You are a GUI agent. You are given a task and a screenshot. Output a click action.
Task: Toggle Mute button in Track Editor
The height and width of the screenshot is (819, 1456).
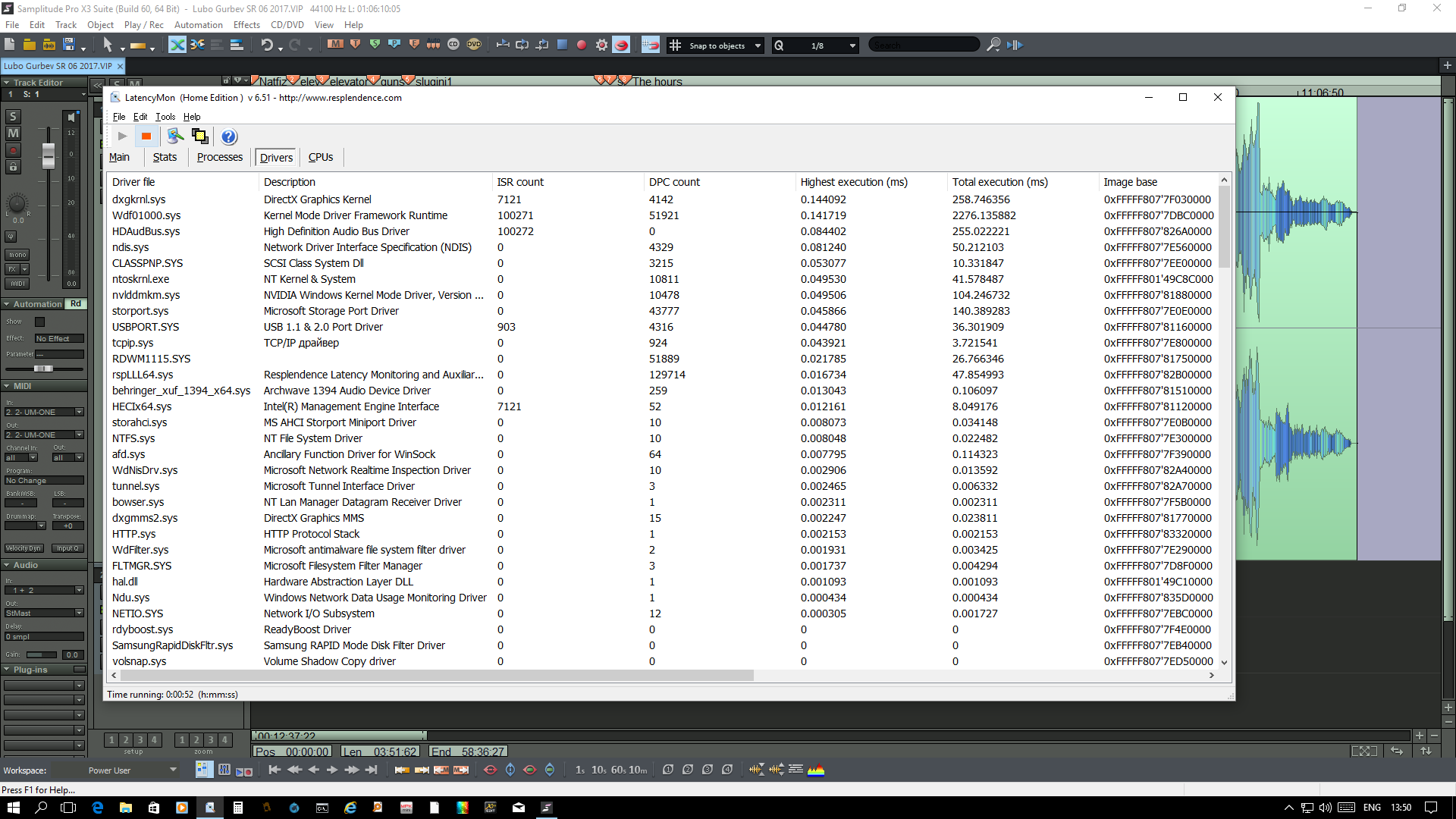coord(13,133)
